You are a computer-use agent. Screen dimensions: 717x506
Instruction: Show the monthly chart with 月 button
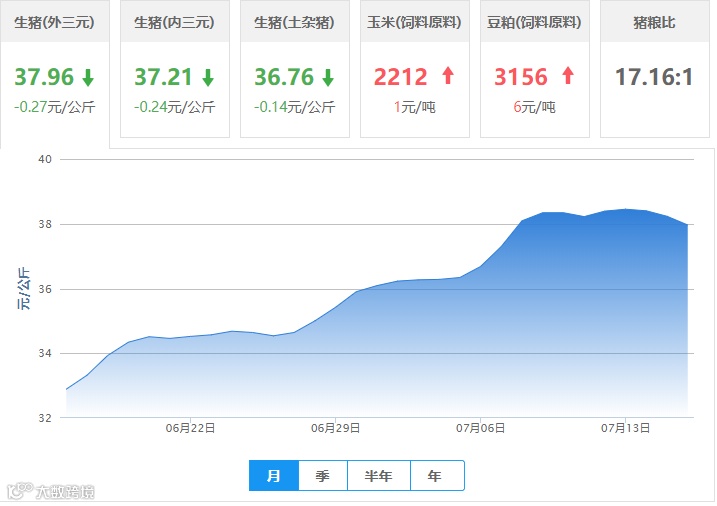[274, 476]
